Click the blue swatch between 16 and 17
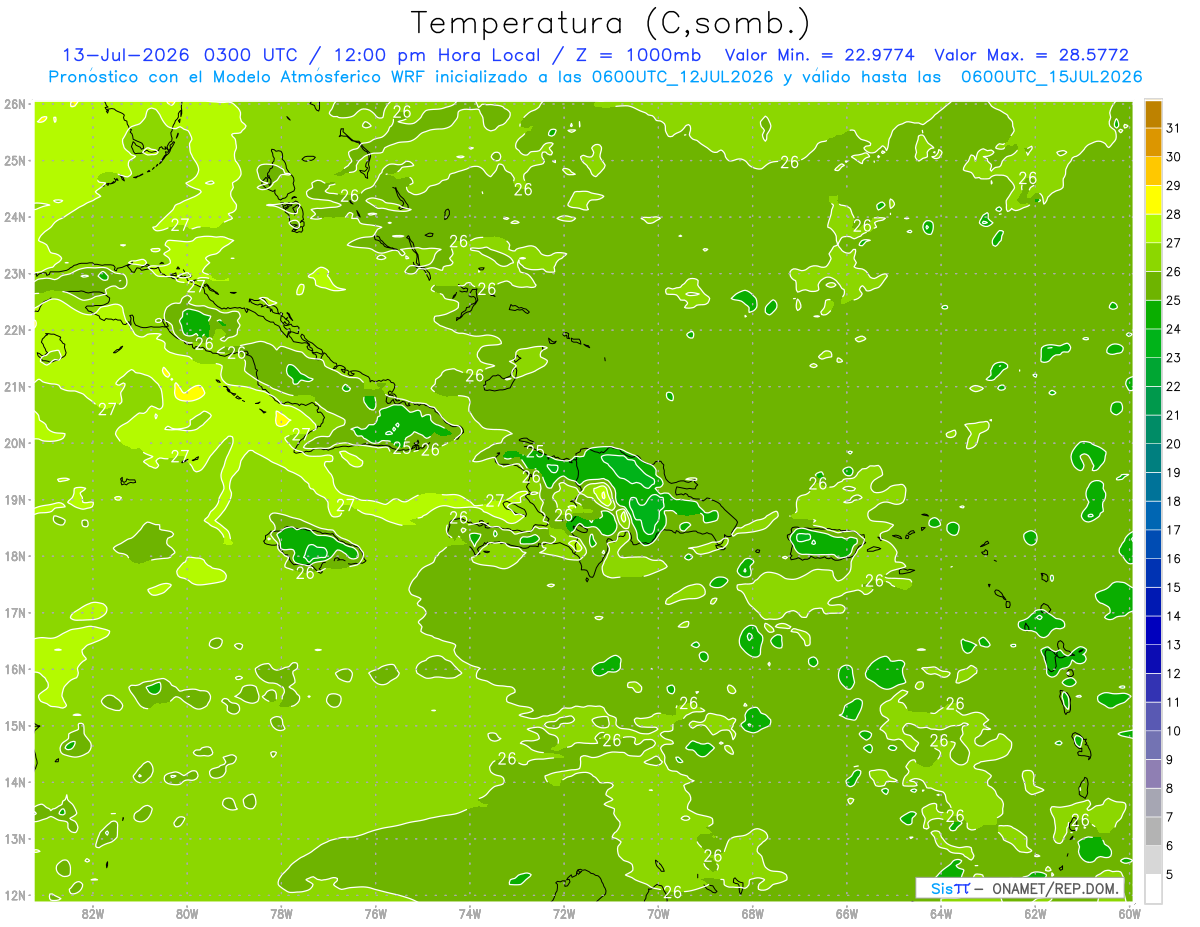 [1153, 543]
